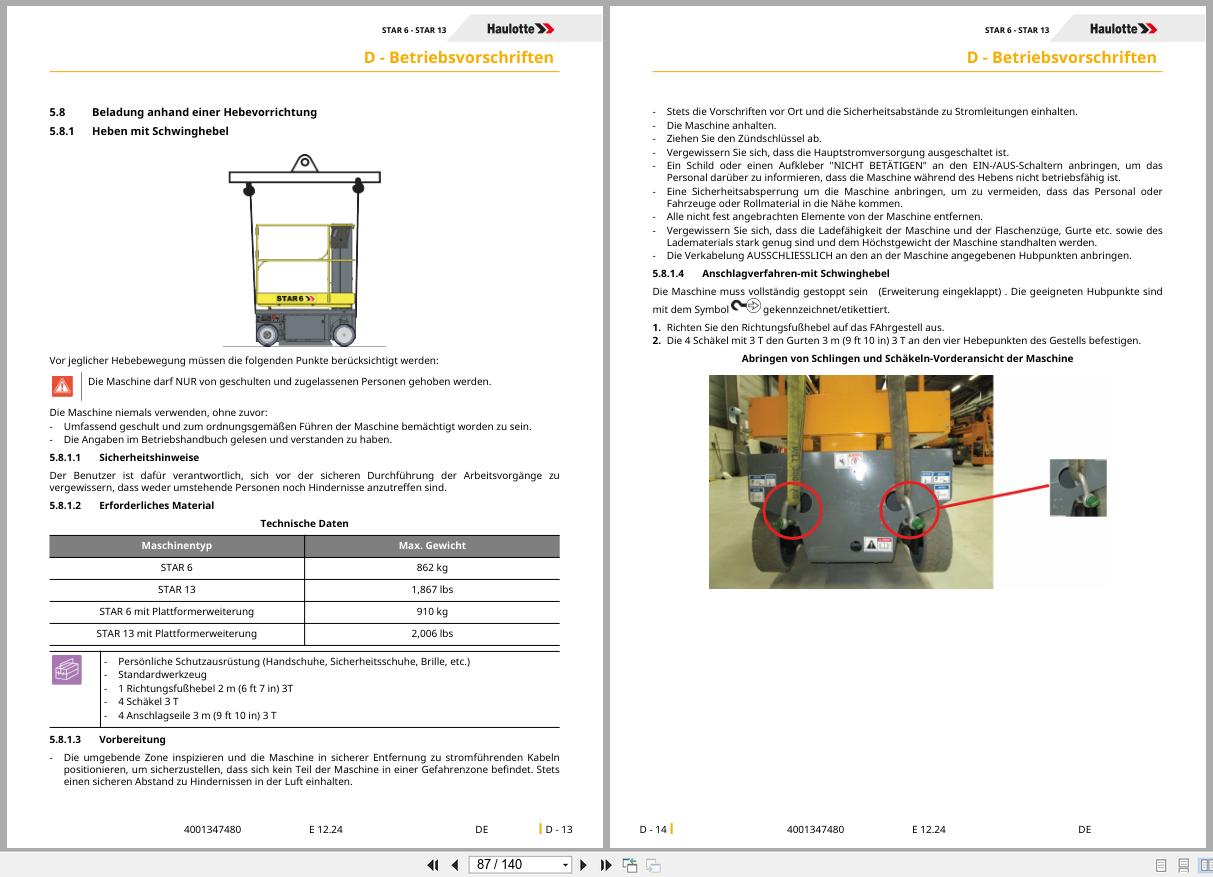
Task: Click the 'Die Maschine anhalten.' bullet
Action: click(721, 125)
